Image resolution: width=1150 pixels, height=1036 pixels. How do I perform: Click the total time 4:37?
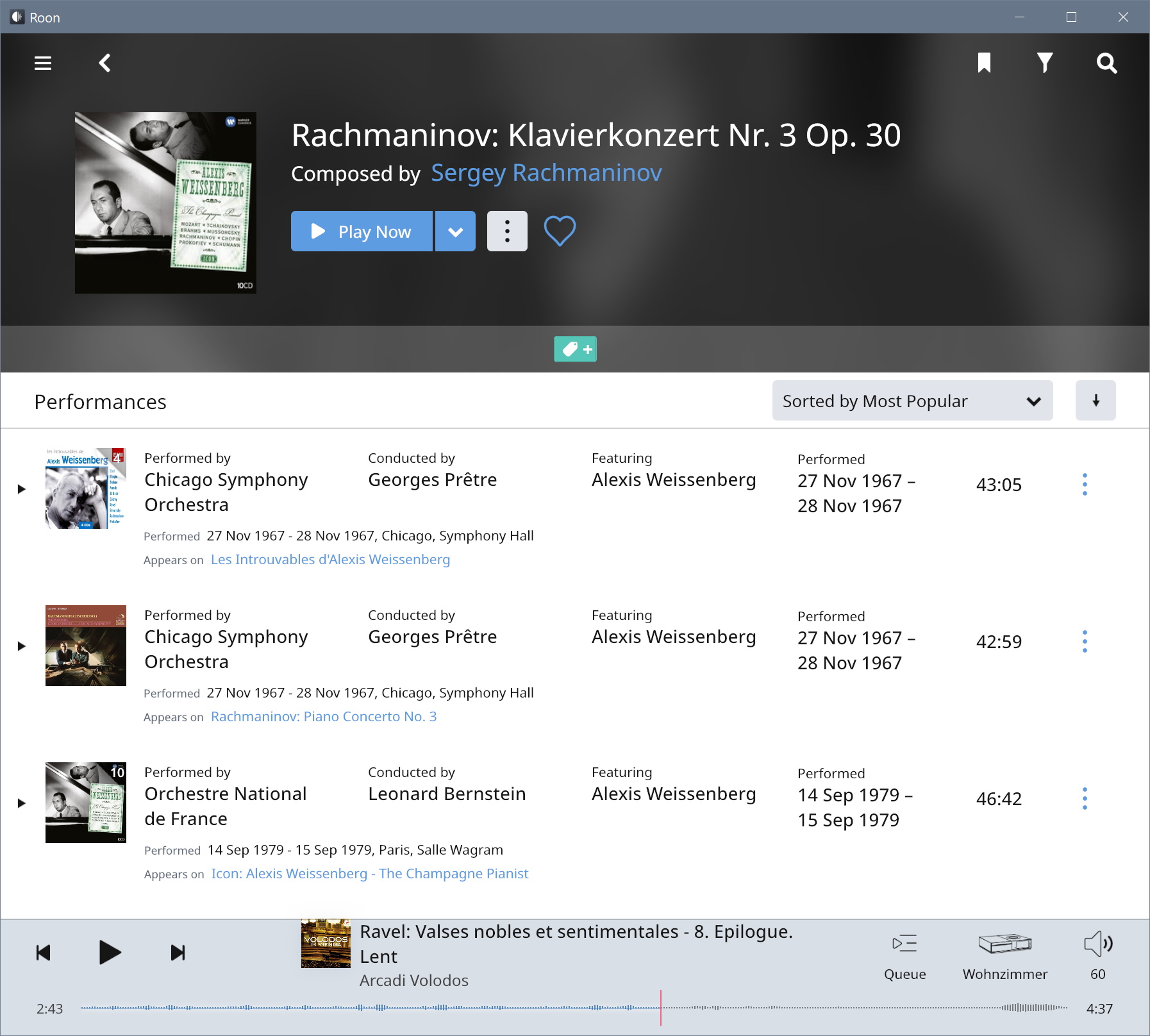[1099, 1009]
